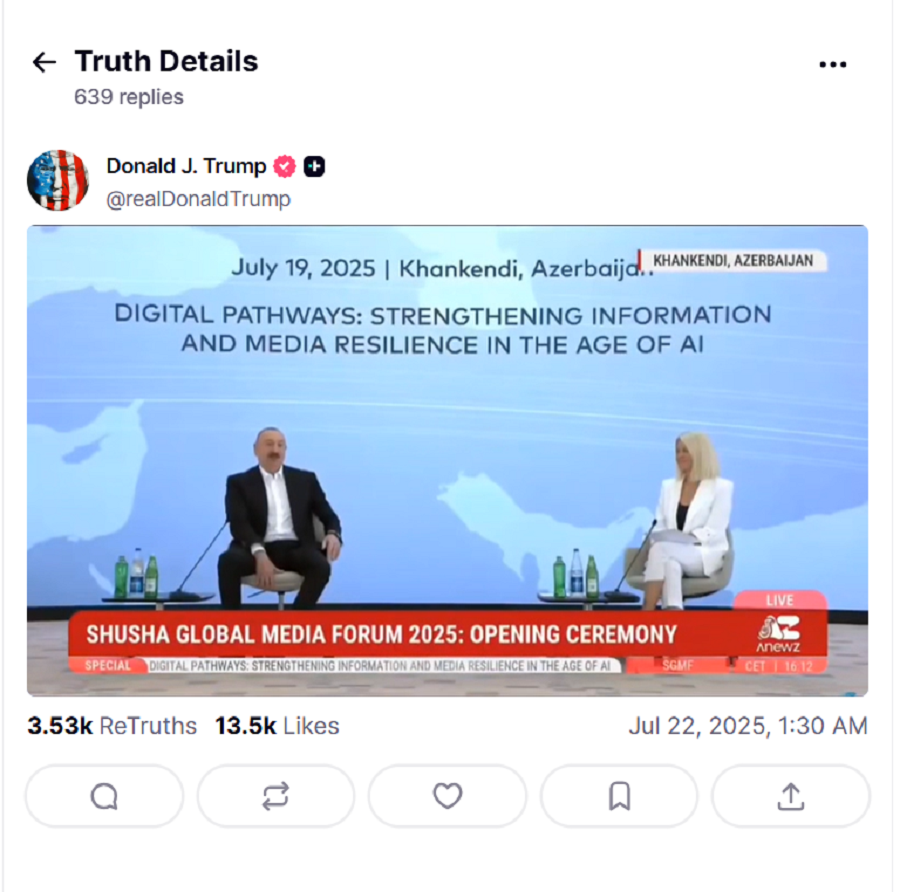Click the LIVE badge on video
Image resolution: width=900 pixels, height=892 pixels.
[x=779, y=600]
